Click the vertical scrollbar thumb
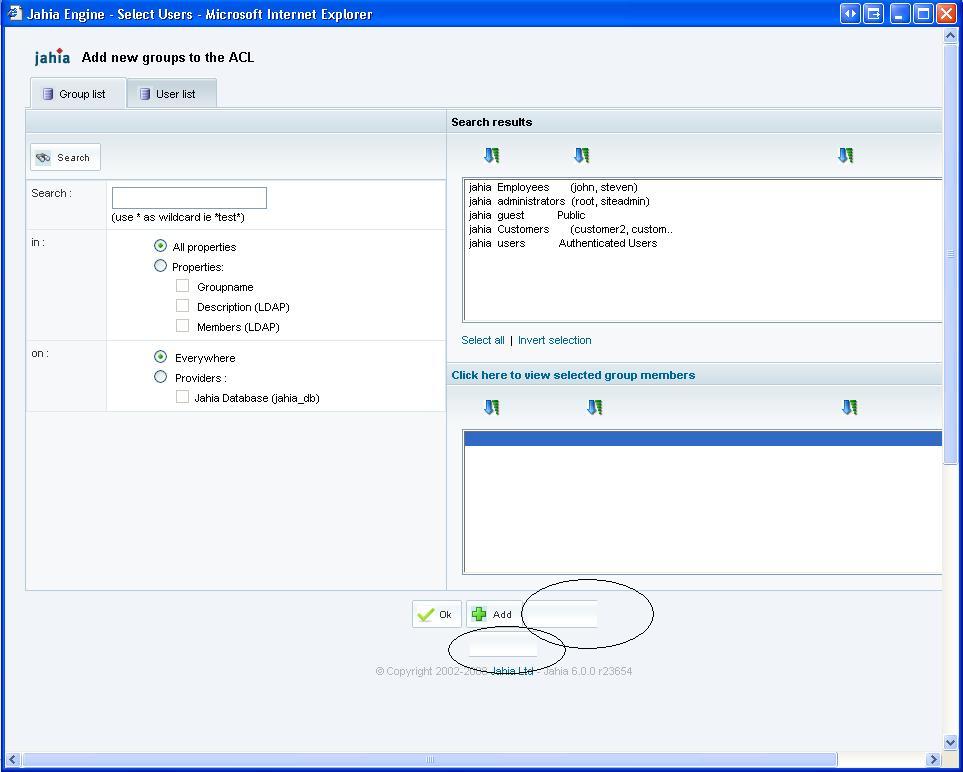This screenshot has width=963, height=772. [950, 254]
